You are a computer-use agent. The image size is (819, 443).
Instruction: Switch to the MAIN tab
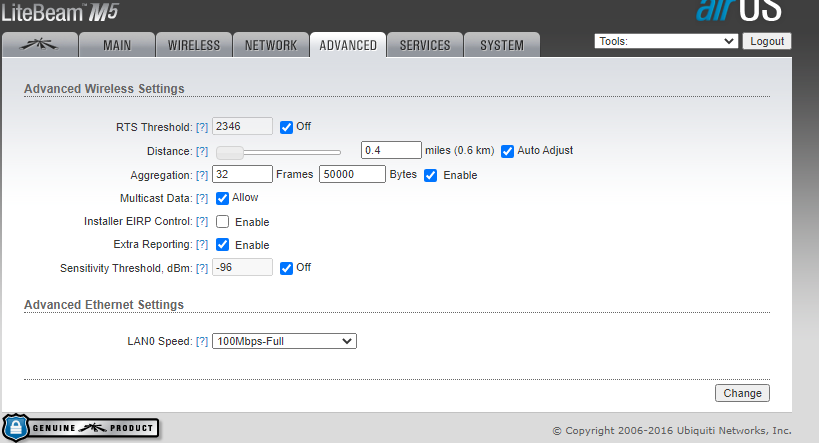117,45
